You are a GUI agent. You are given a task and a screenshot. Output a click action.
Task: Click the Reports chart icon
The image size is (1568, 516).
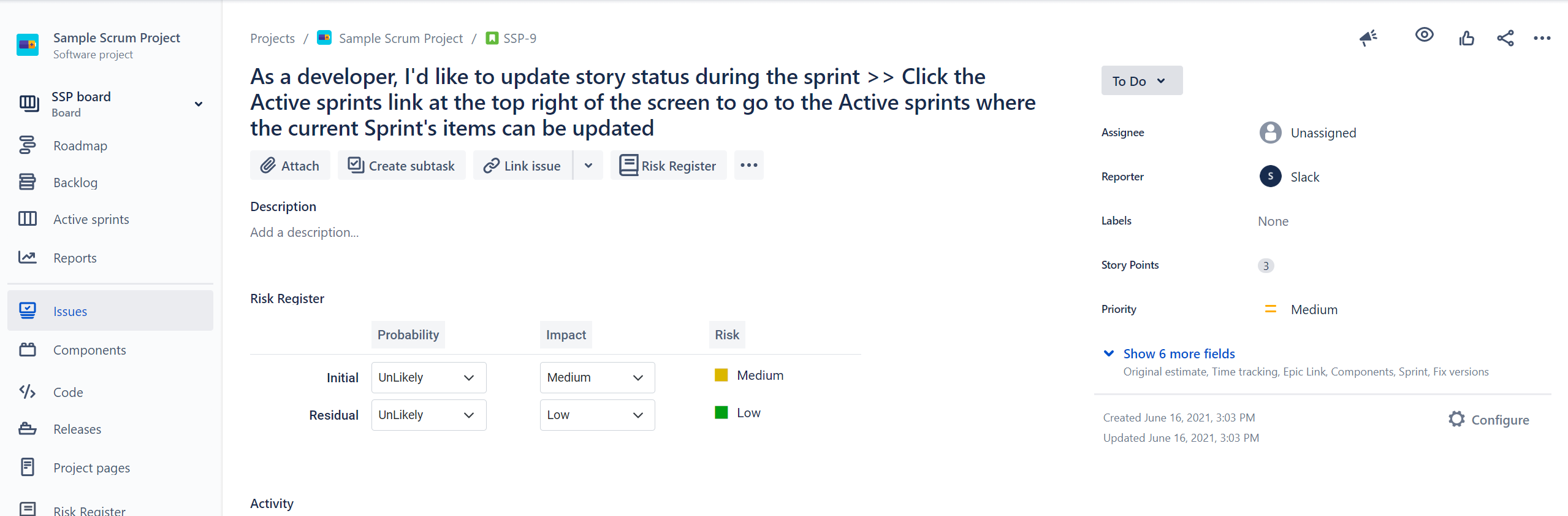[x=27, y=258]
